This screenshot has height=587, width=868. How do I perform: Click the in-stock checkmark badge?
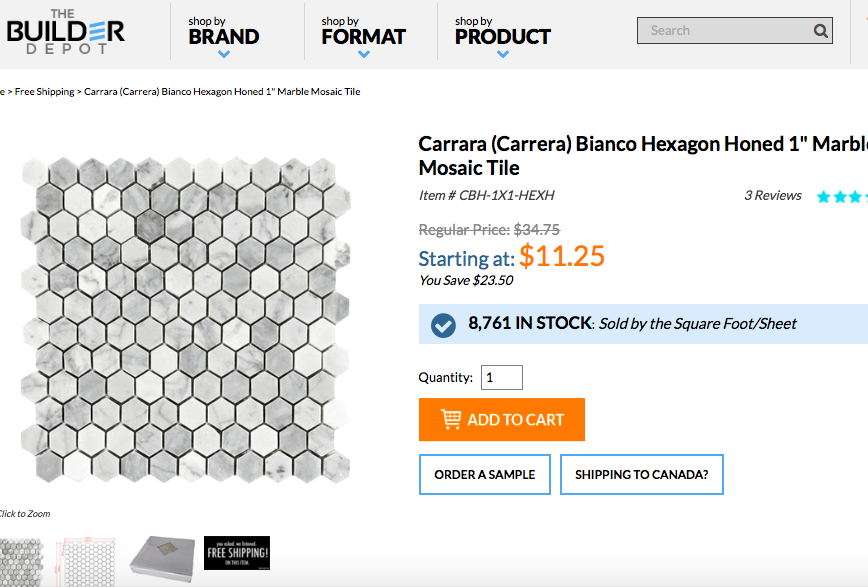[443, 324]
